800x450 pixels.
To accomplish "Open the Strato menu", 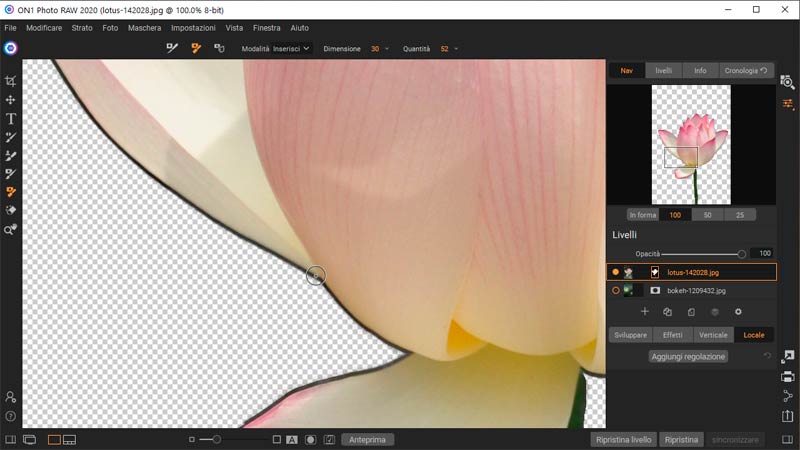I will tap(82, 28).
